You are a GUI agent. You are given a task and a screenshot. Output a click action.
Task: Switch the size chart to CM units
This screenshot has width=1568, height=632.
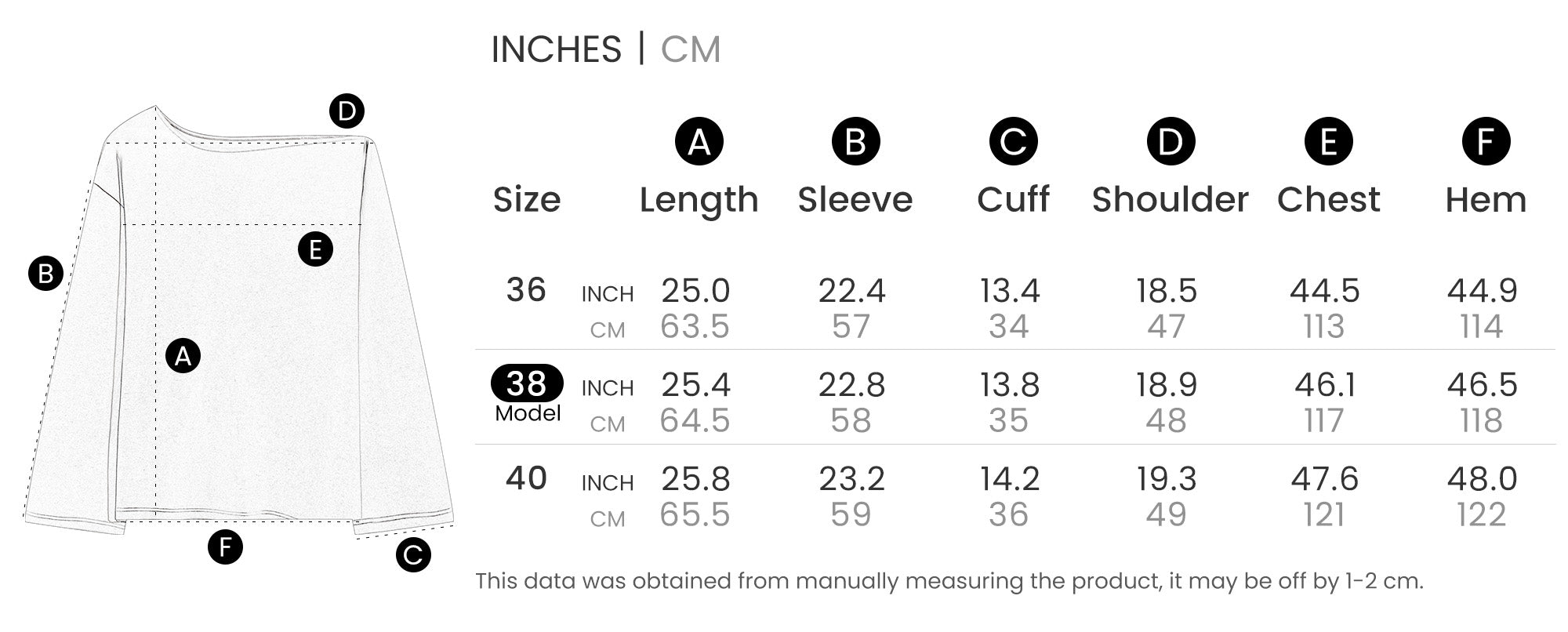[690, 49]
